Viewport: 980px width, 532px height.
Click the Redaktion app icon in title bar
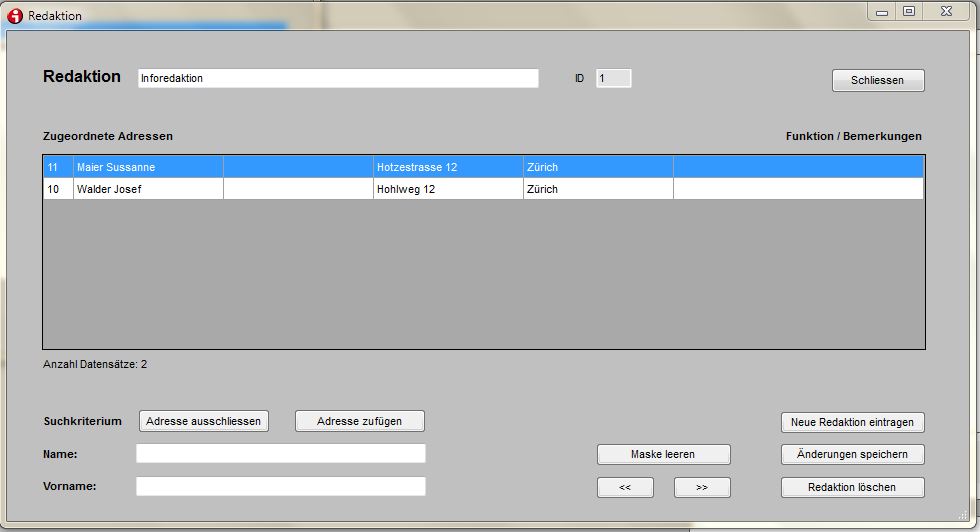tap(15, 15)
